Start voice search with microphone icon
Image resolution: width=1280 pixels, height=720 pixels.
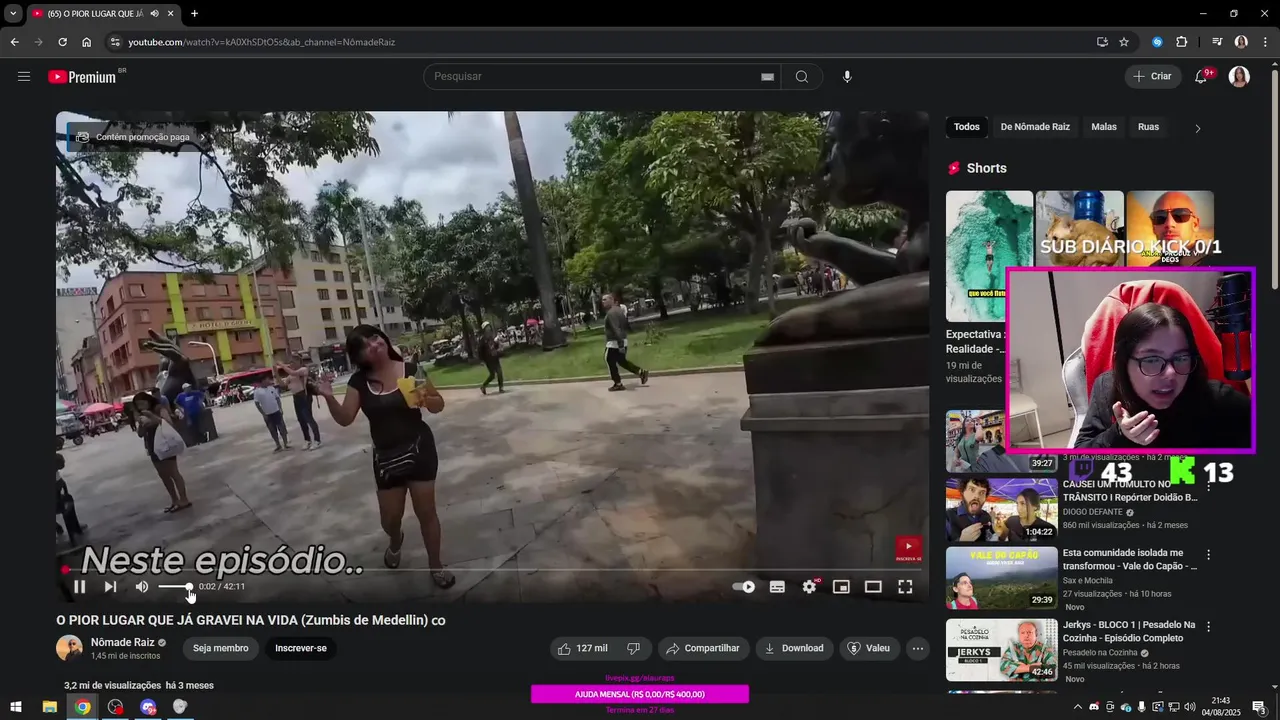coord(847,77)
